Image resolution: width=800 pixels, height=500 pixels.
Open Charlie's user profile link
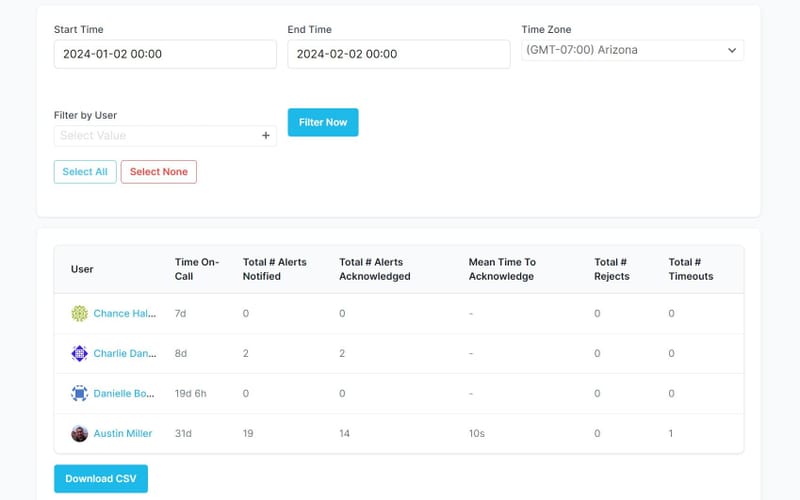[125, 353]
